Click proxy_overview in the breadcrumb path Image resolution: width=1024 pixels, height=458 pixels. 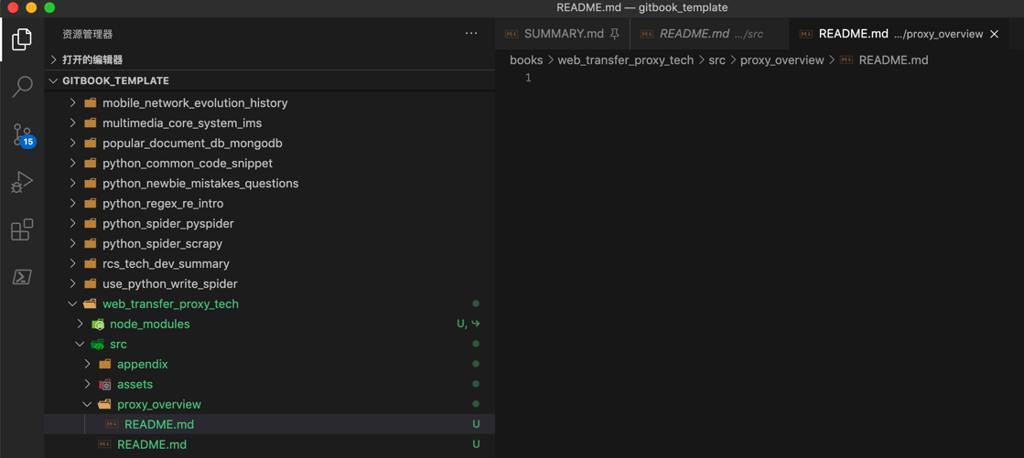tap(782, 60)
